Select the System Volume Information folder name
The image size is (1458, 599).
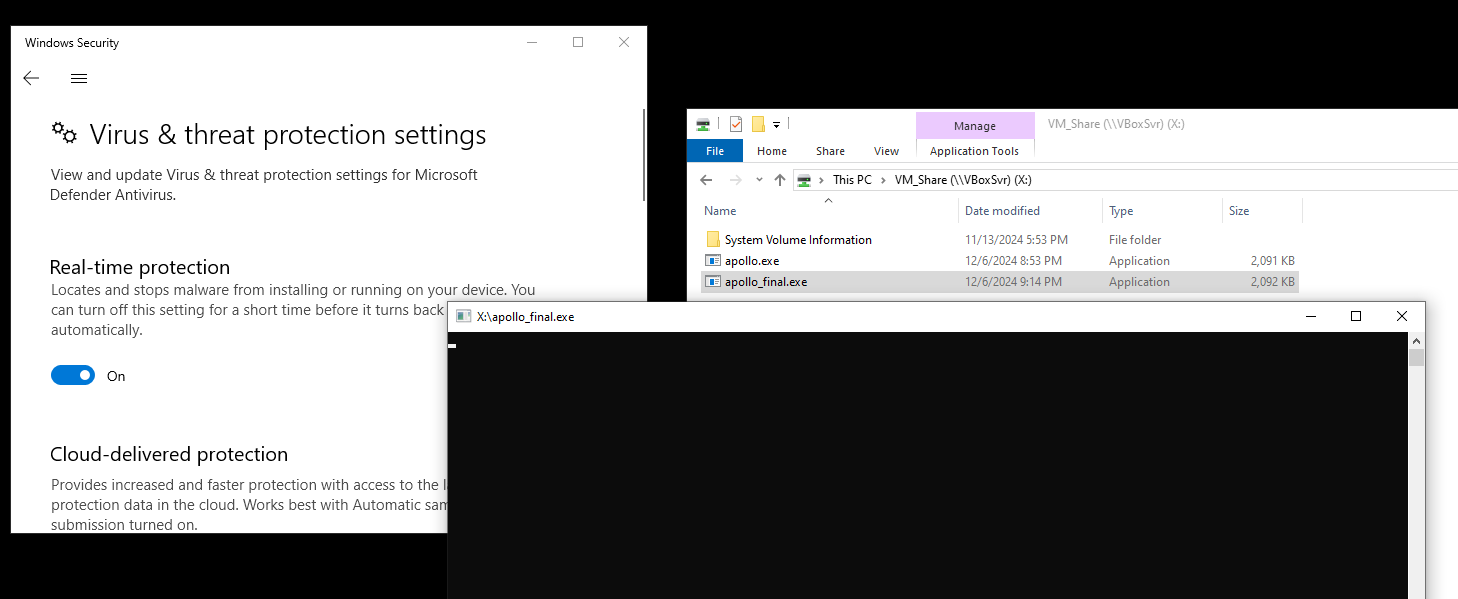click(x=798, y=240)
